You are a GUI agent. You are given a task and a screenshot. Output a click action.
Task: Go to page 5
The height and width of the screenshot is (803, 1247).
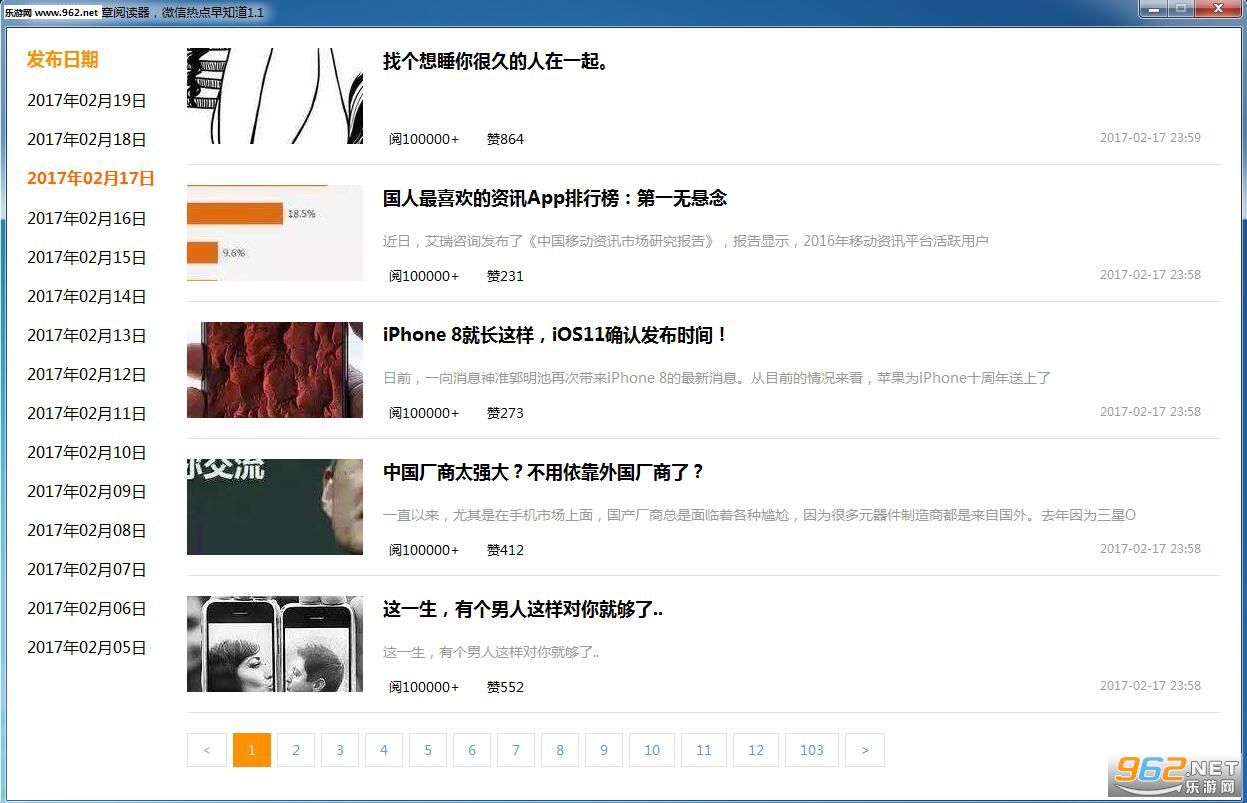428,750
